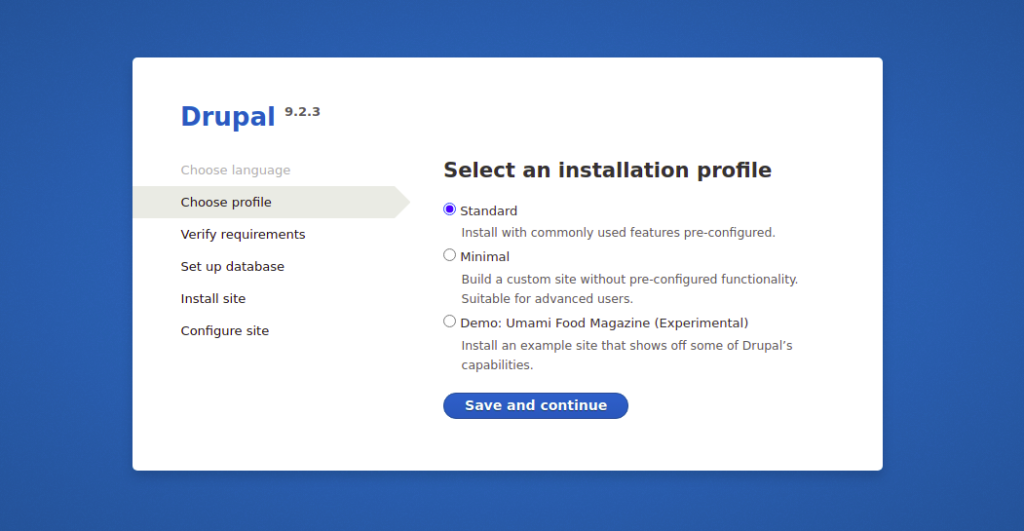The height and width of the screenshot is (531, 1024).
Task: Click the 'Install with commonly used features' description
Action: pos(618,233)
